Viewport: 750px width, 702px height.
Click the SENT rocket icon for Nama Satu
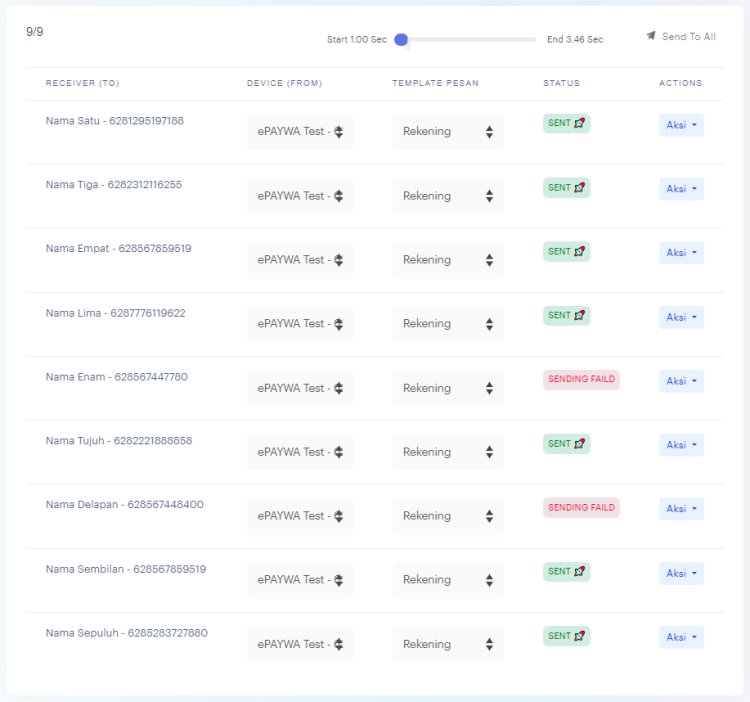click(580, 123)
